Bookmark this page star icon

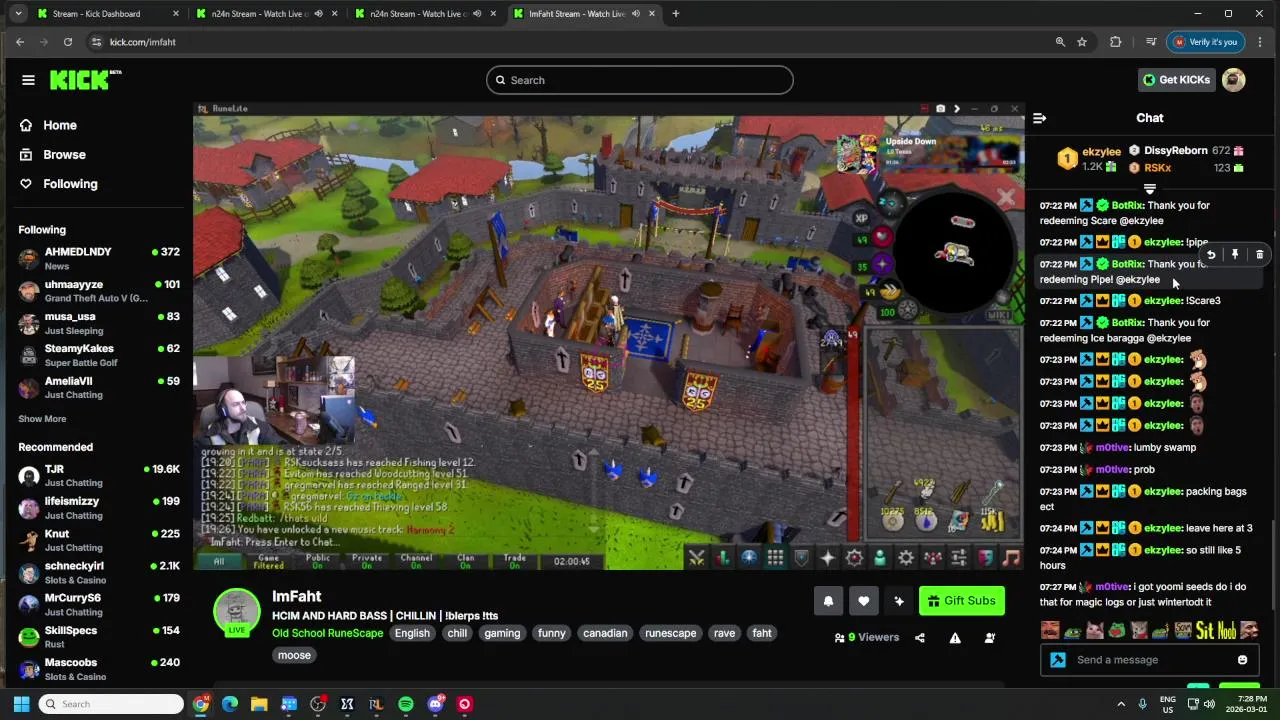1082,42
